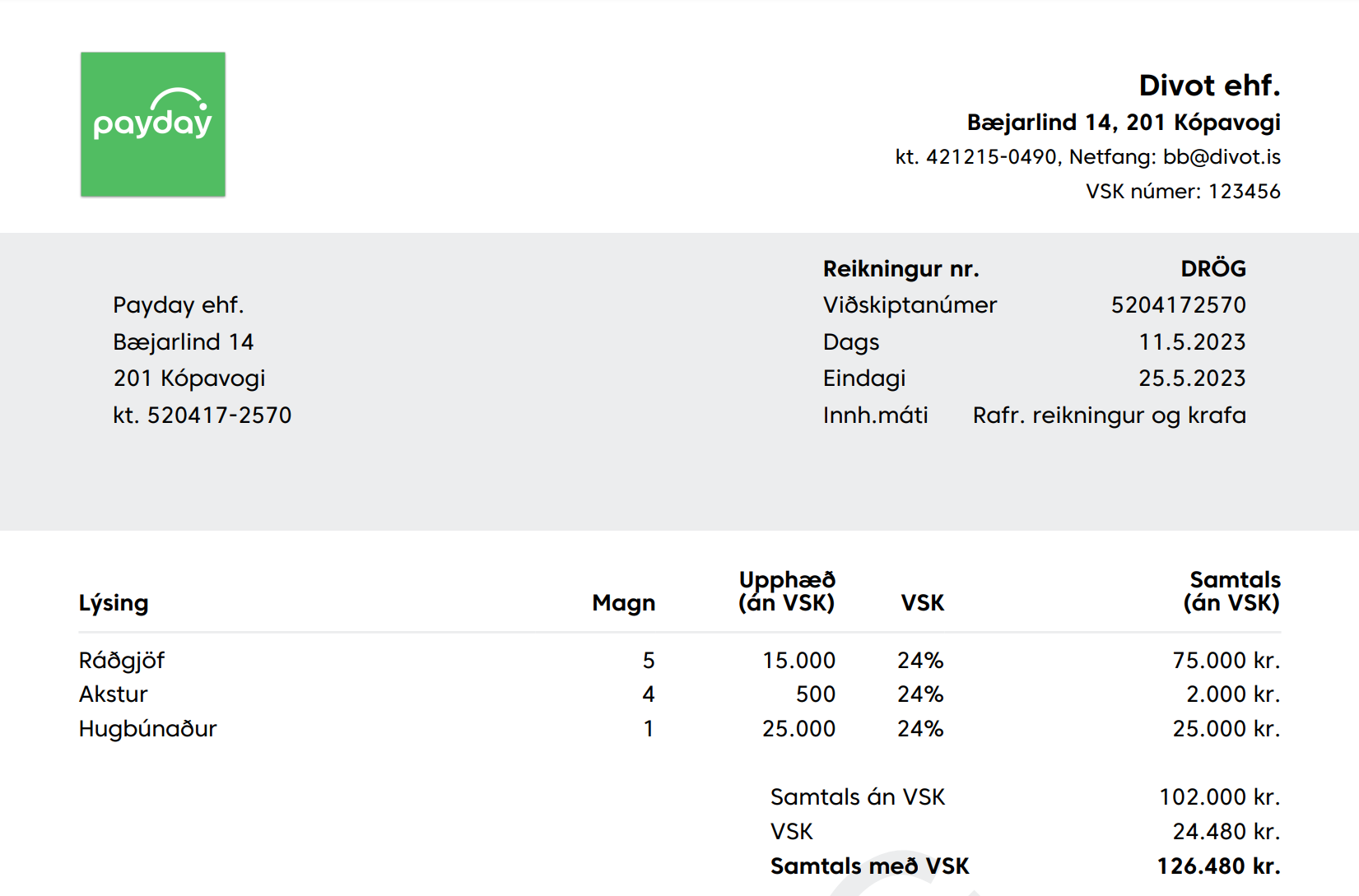Click the VSK amount 24.480 kr.
Viewport: 1359px width, 896px height.
coord(1226,832)
